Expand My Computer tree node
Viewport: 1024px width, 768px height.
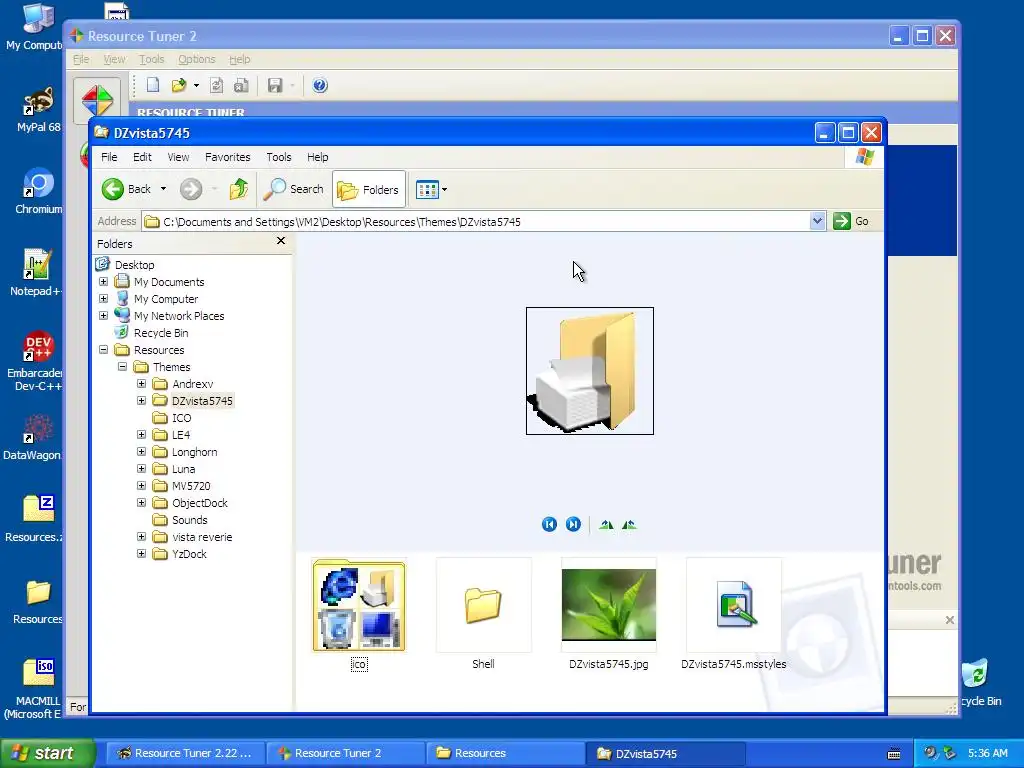pyautogui.click(x=103, y=298)
